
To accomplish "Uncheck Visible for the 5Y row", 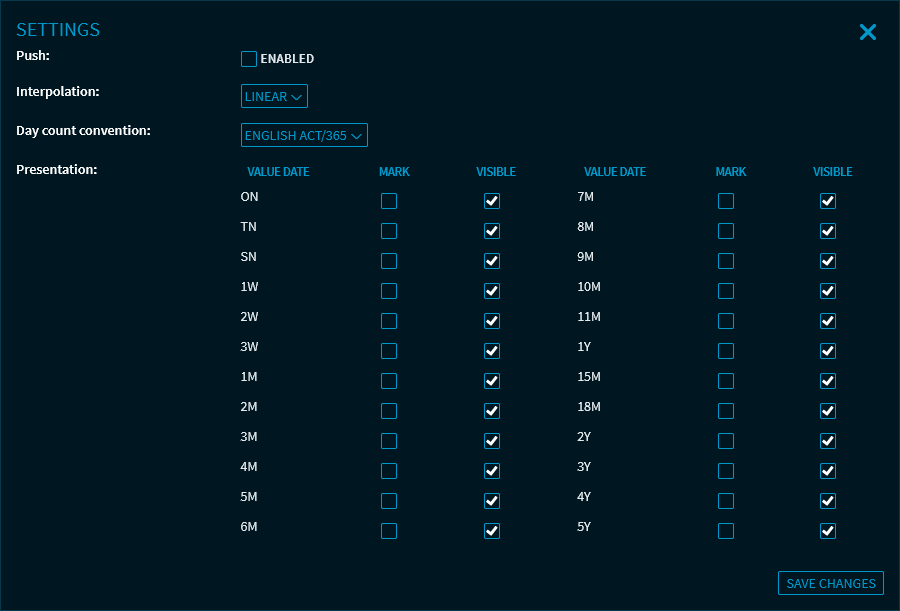I will (827, 531).
